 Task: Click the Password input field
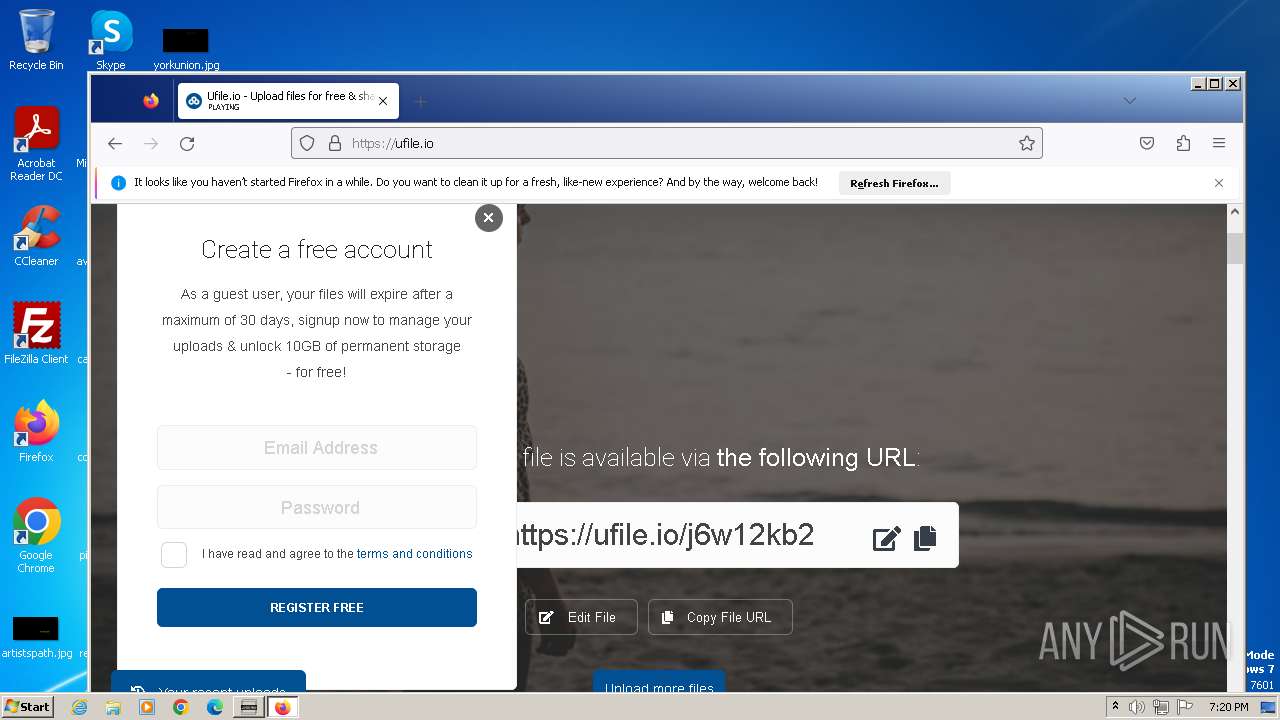(317, 507)
